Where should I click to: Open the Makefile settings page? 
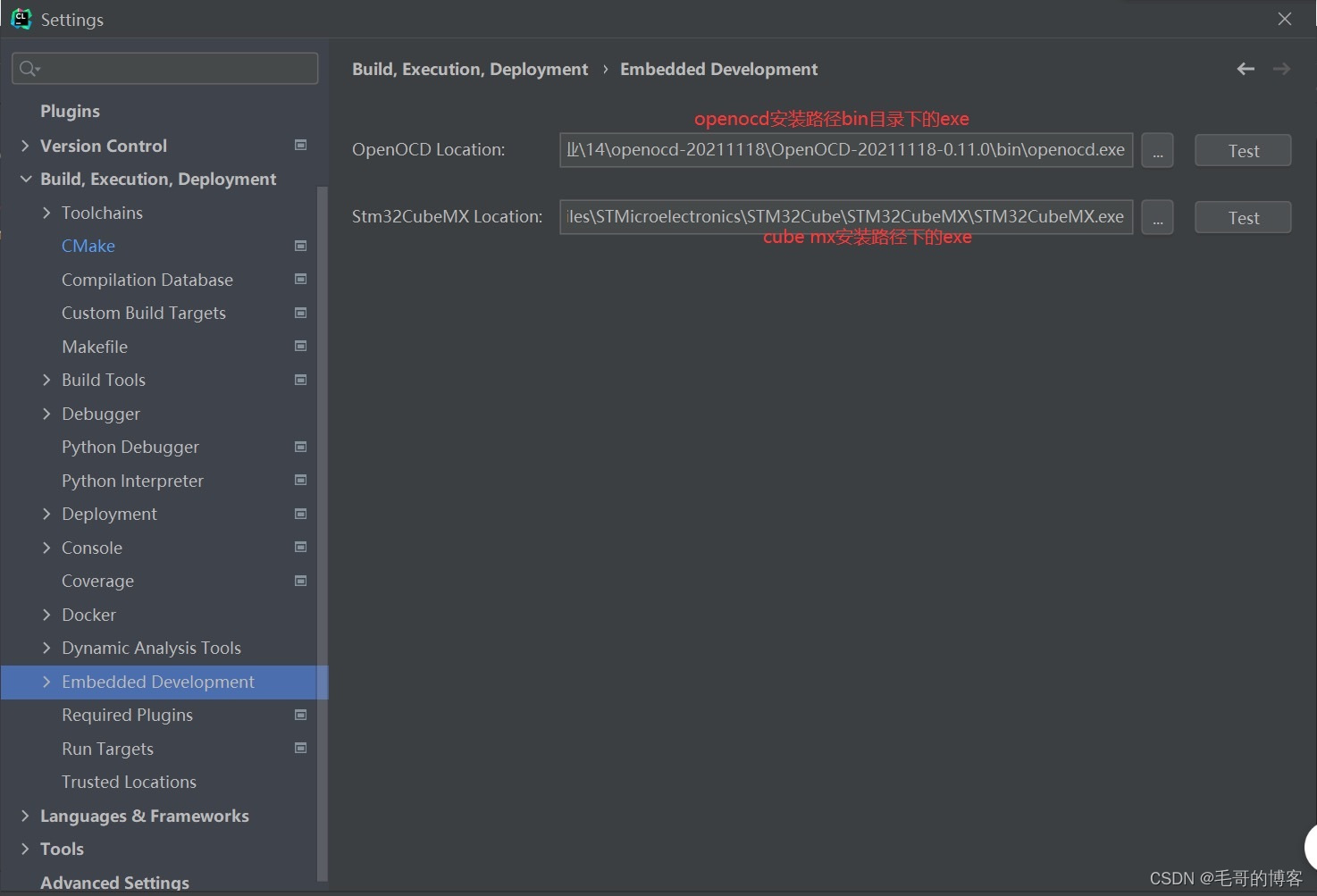point(95,347)
